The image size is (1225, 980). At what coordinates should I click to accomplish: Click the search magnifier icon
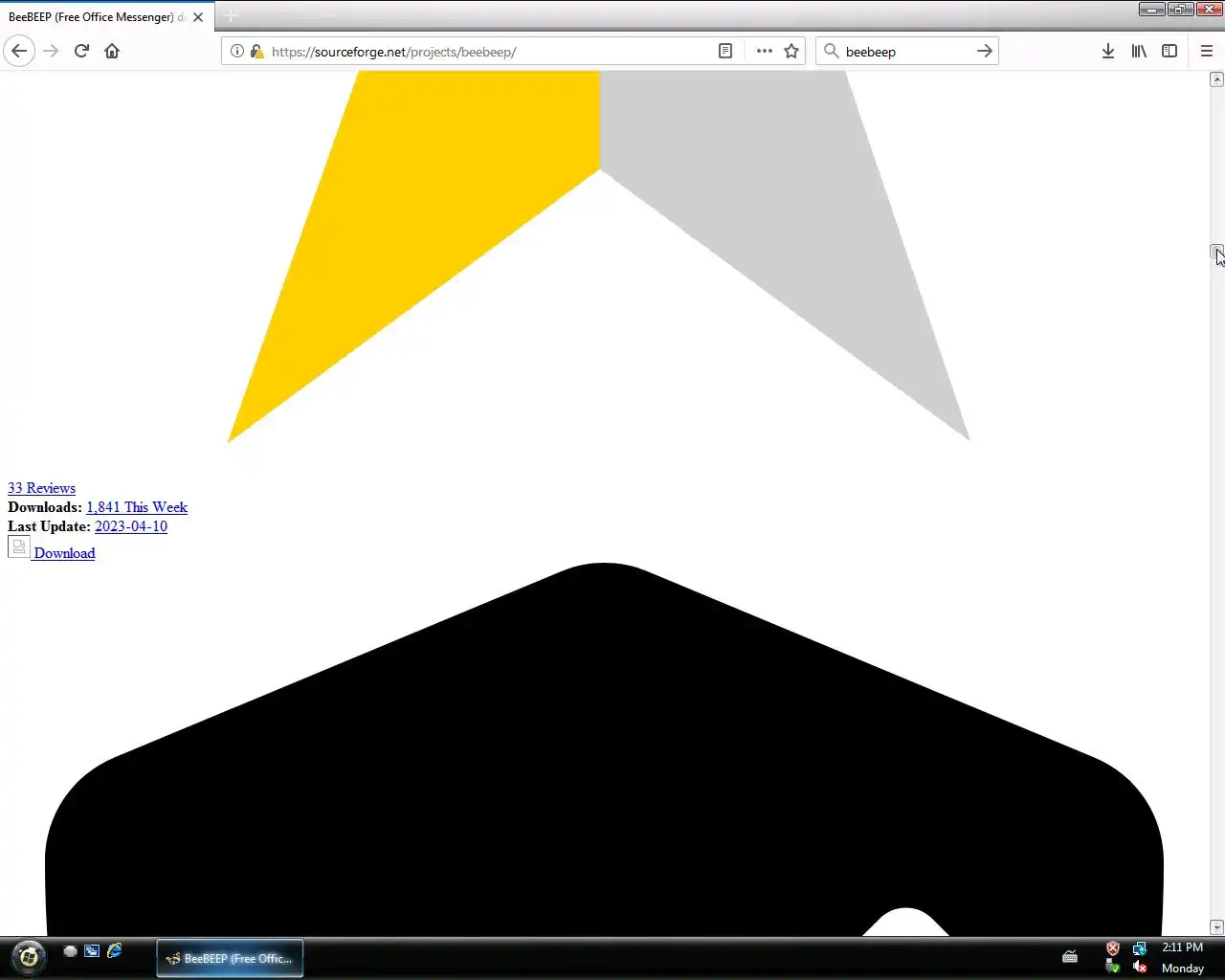pyautogui.click(x=832, y=51)
